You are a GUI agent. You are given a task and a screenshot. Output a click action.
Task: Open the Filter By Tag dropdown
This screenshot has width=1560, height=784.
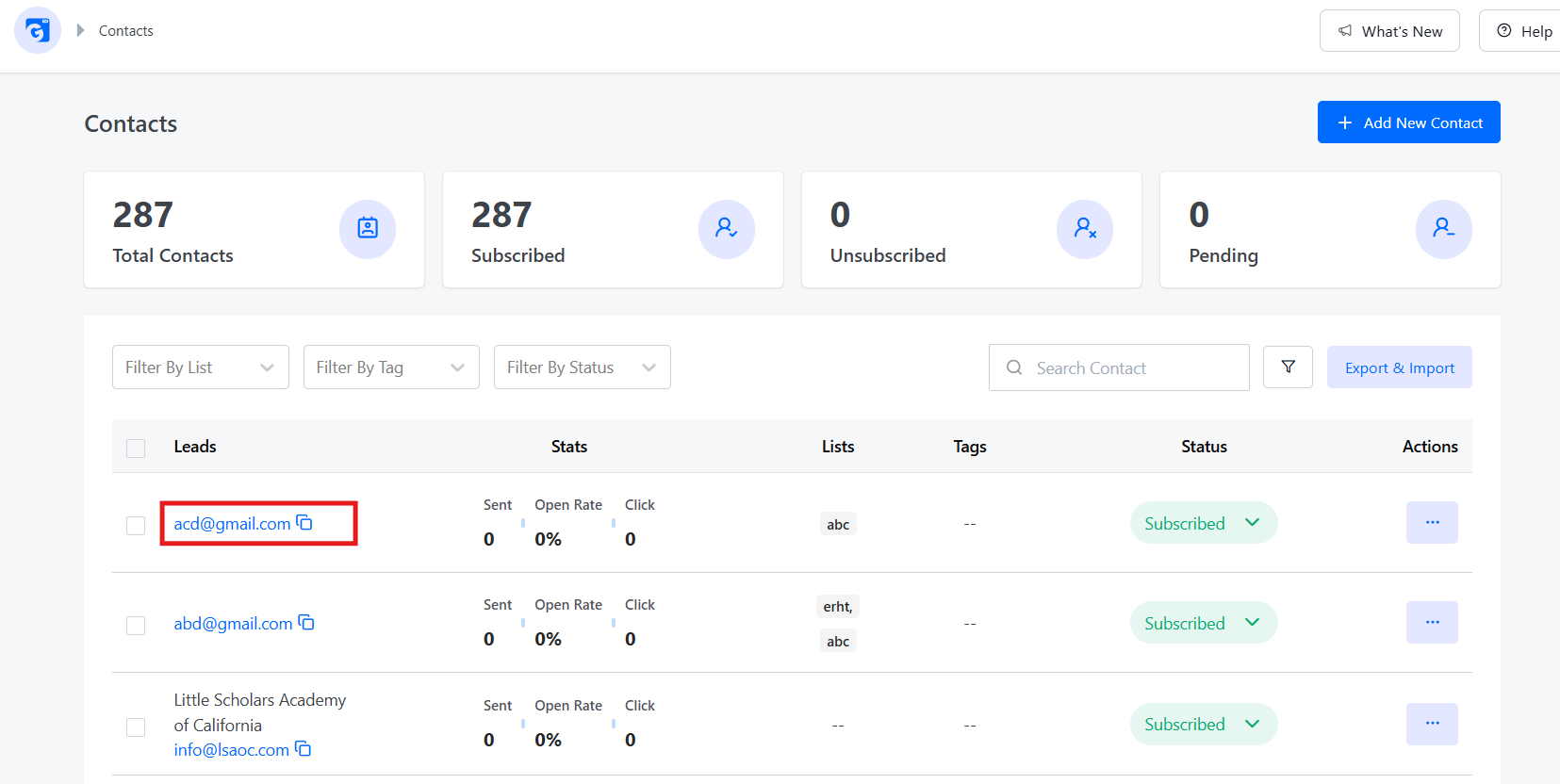click(x=391, y=367)
